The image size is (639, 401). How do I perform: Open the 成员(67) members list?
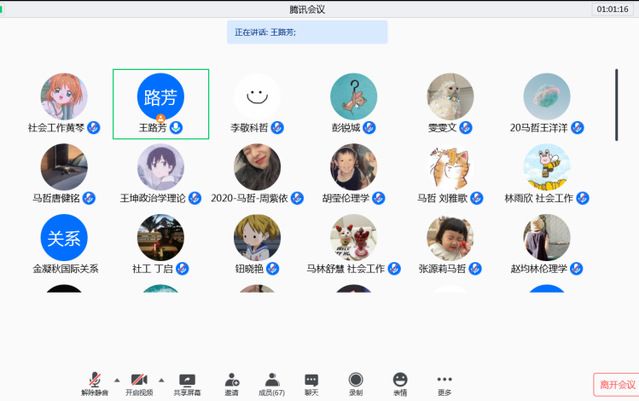click(x=272, y=382)
